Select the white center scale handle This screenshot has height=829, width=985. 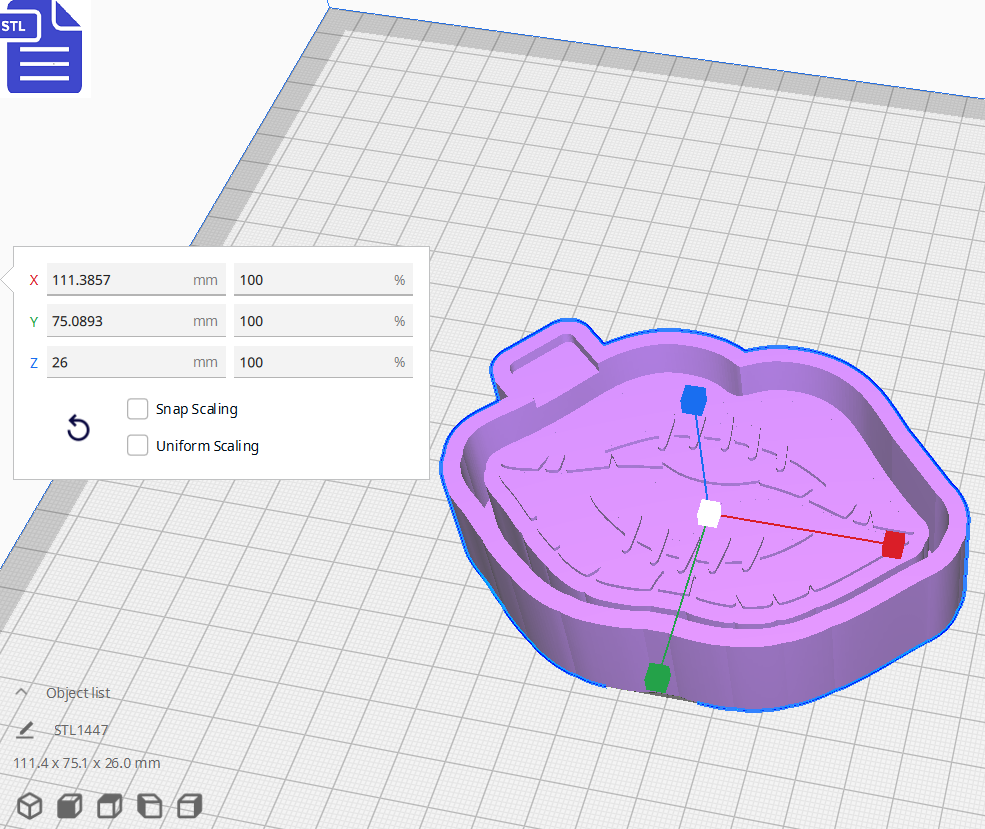(x=710, y=515)
